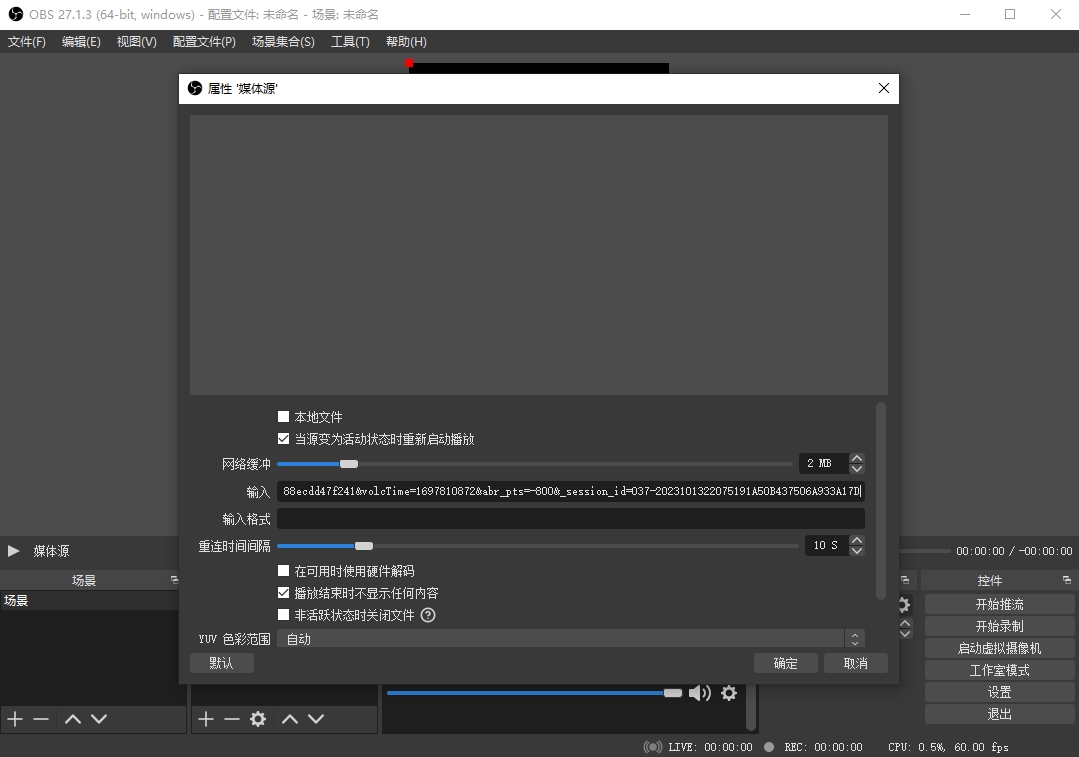Viewport: 1079px width, 757px height.
Task: Uncheck 当源变为活动状态时重新启动播放 option
Action: (283, 438)
